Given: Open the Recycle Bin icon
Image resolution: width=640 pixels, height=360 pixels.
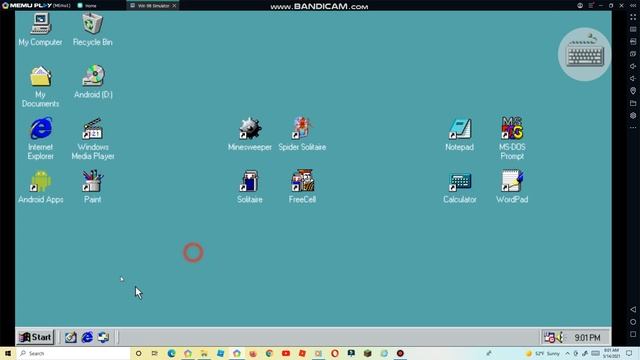Looking at the screenshot, I should pos(93,29).
